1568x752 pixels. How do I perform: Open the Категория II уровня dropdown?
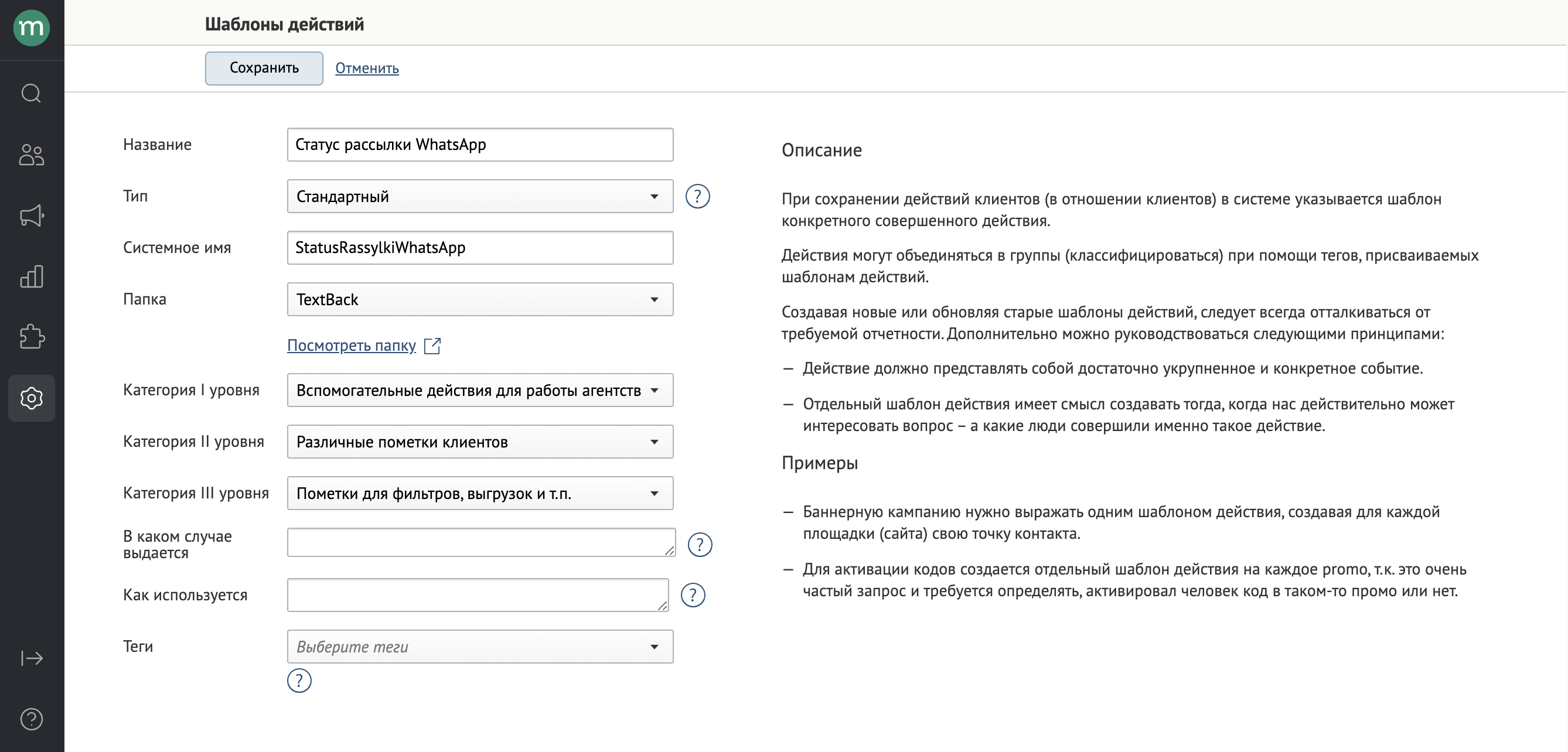[x=480, y=442]
